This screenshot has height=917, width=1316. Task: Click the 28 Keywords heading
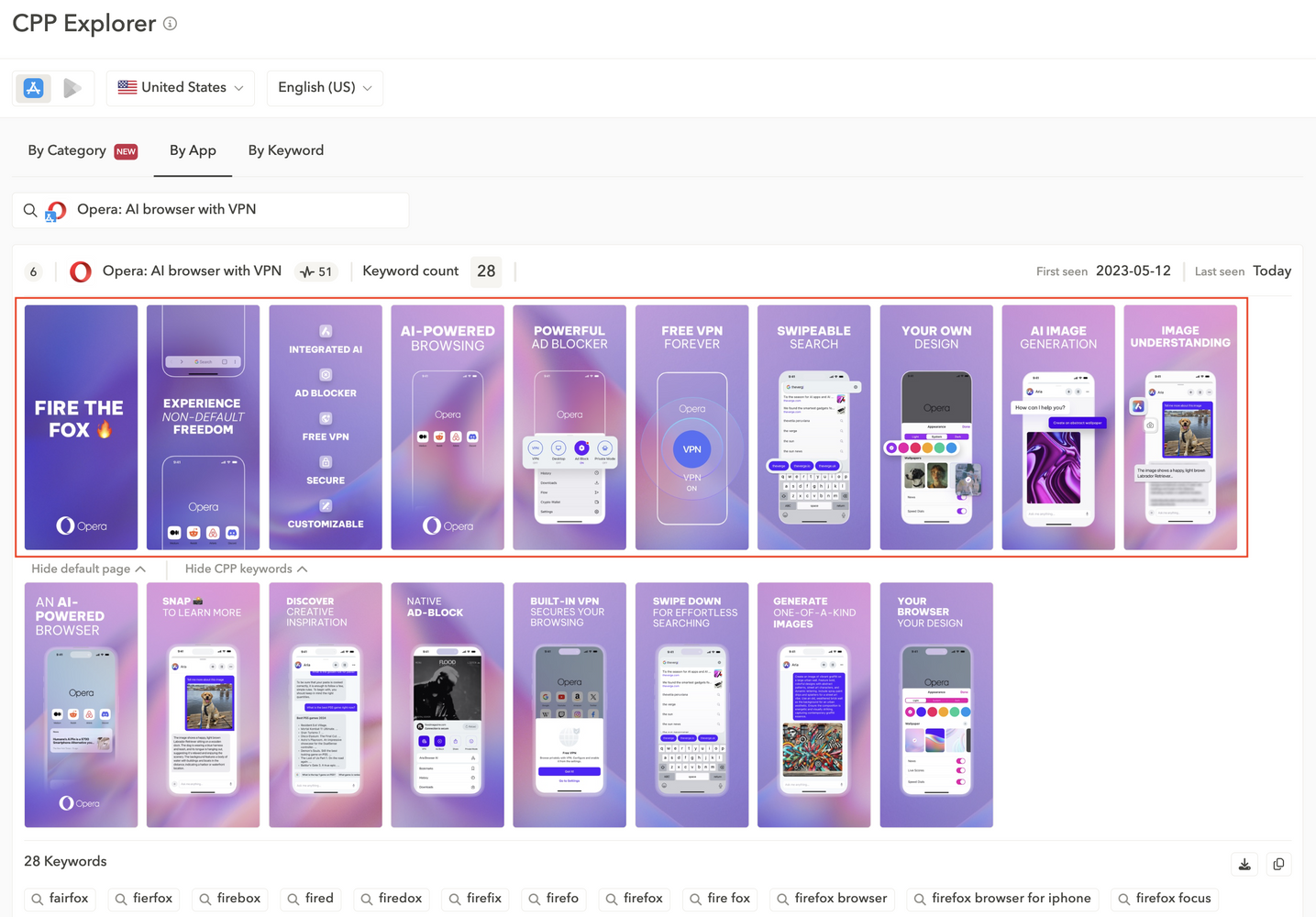click(65, 862)
